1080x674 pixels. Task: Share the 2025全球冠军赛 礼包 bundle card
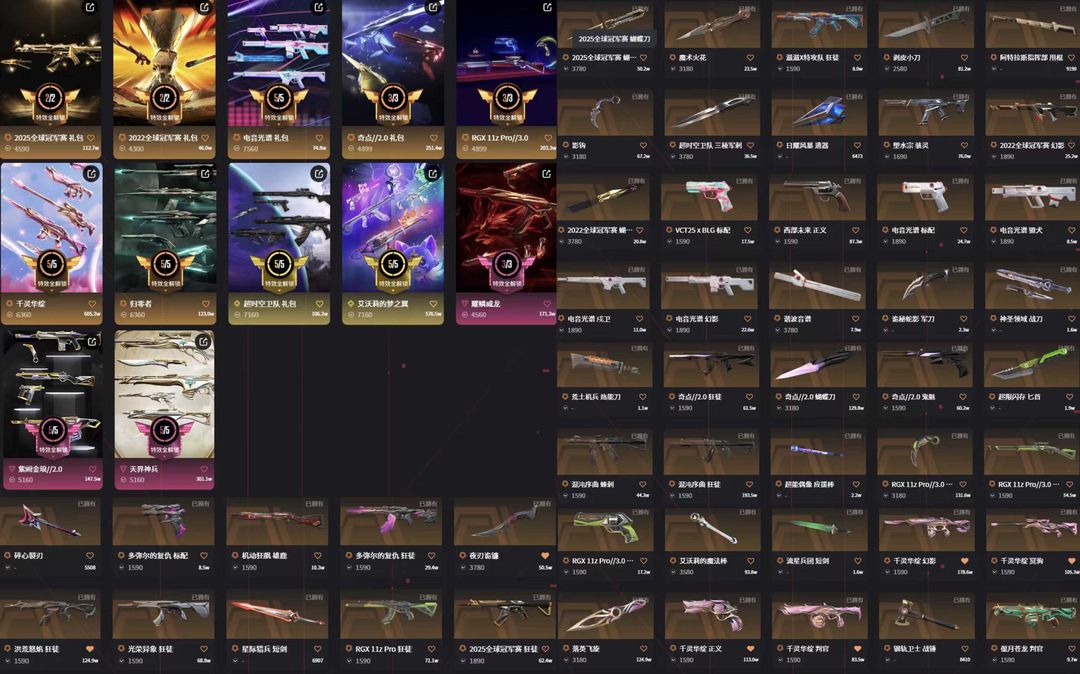[90, 8]
